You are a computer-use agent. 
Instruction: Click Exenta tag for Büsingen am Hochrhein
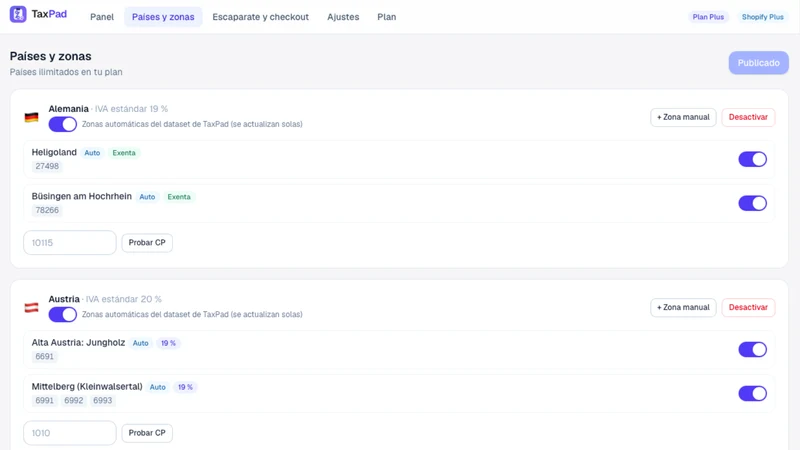[x=179, y=196]
